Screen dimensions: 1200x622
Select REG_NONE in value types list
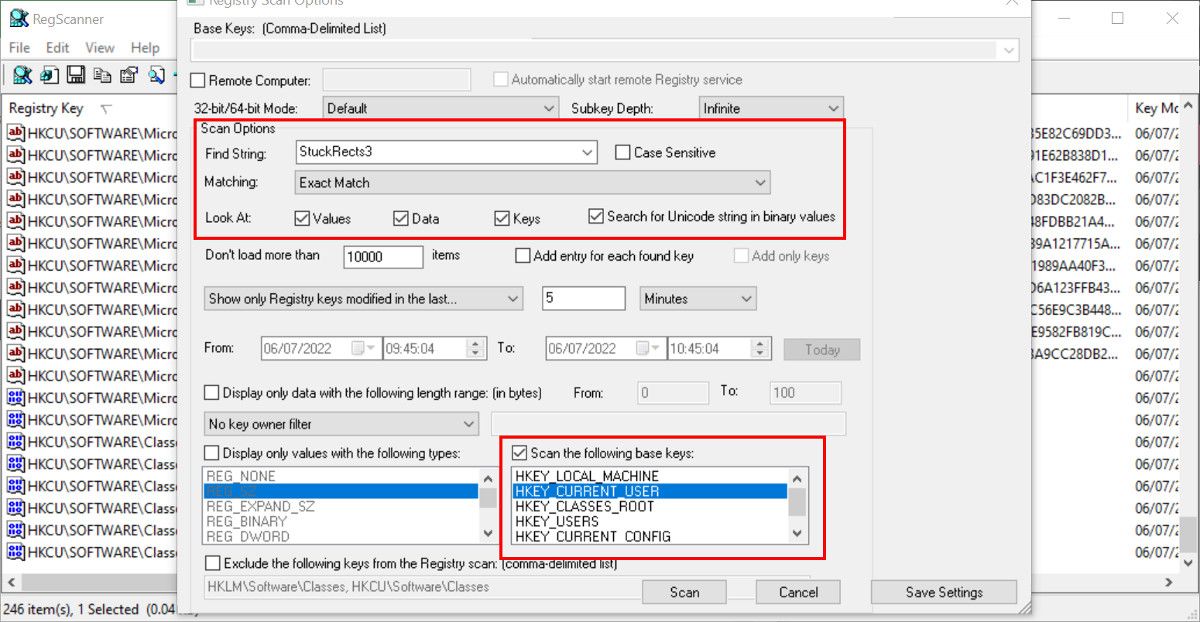341,476
